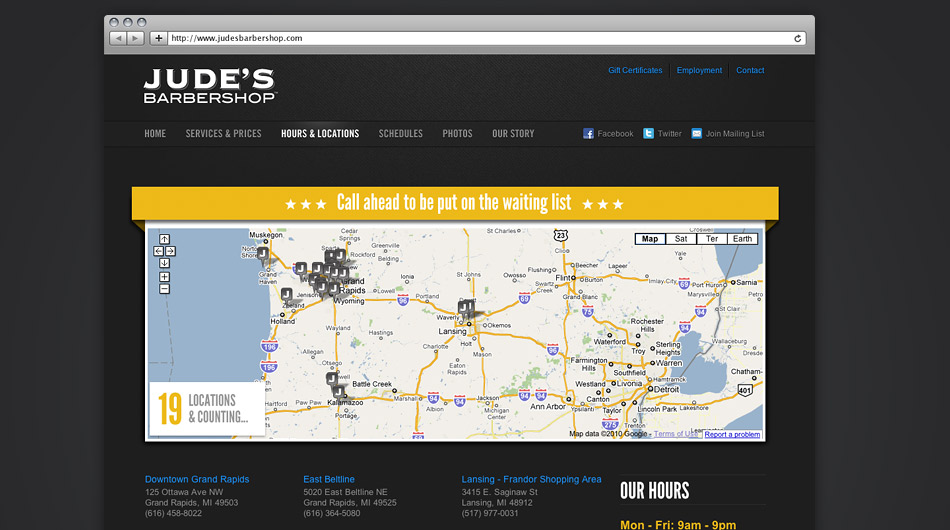Click the Facebook icon
Viewport: 950px width, 530px height.
588,133
